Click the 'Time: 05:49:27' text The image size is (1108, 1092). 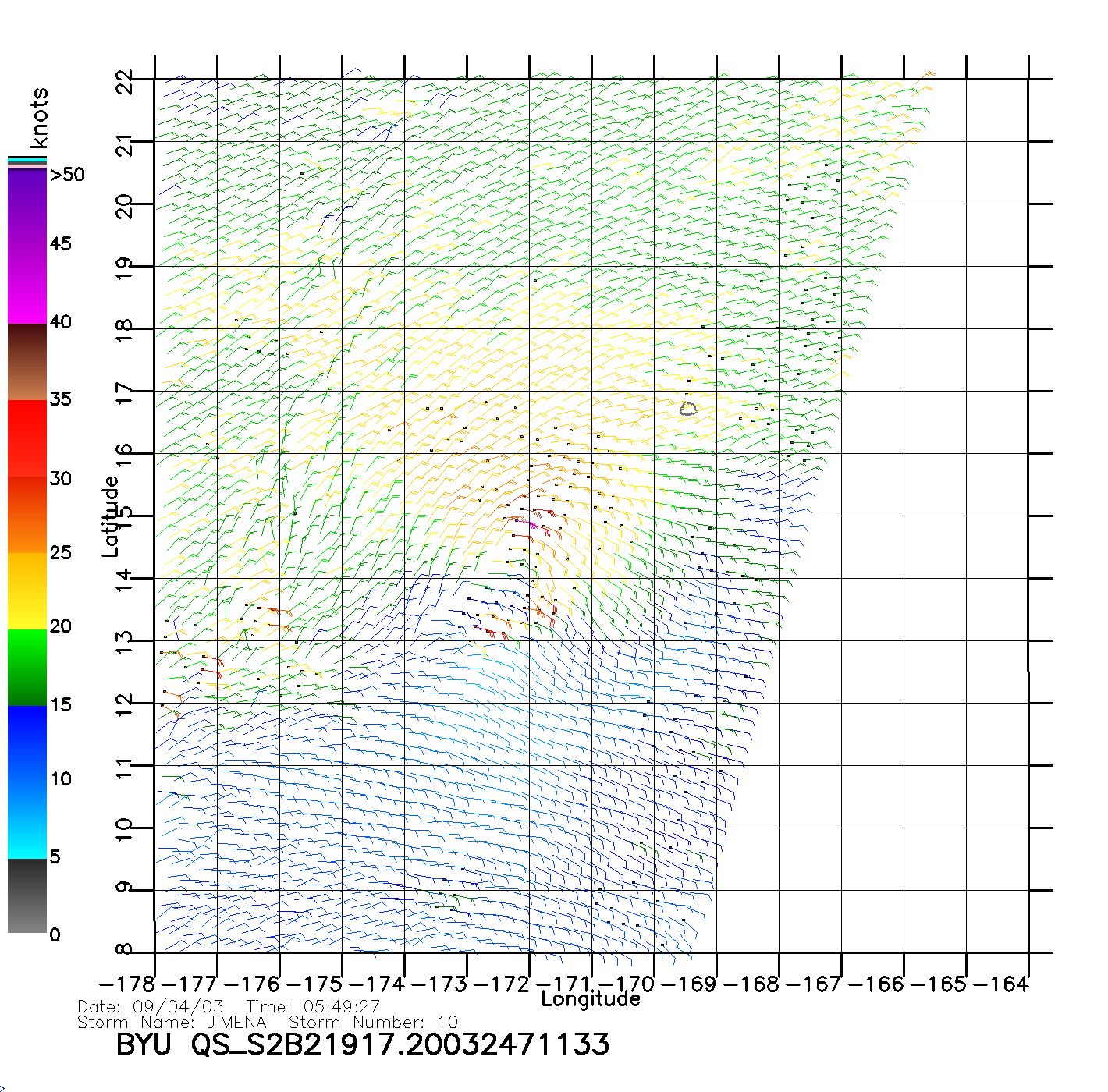click(x=313, y=1007)
